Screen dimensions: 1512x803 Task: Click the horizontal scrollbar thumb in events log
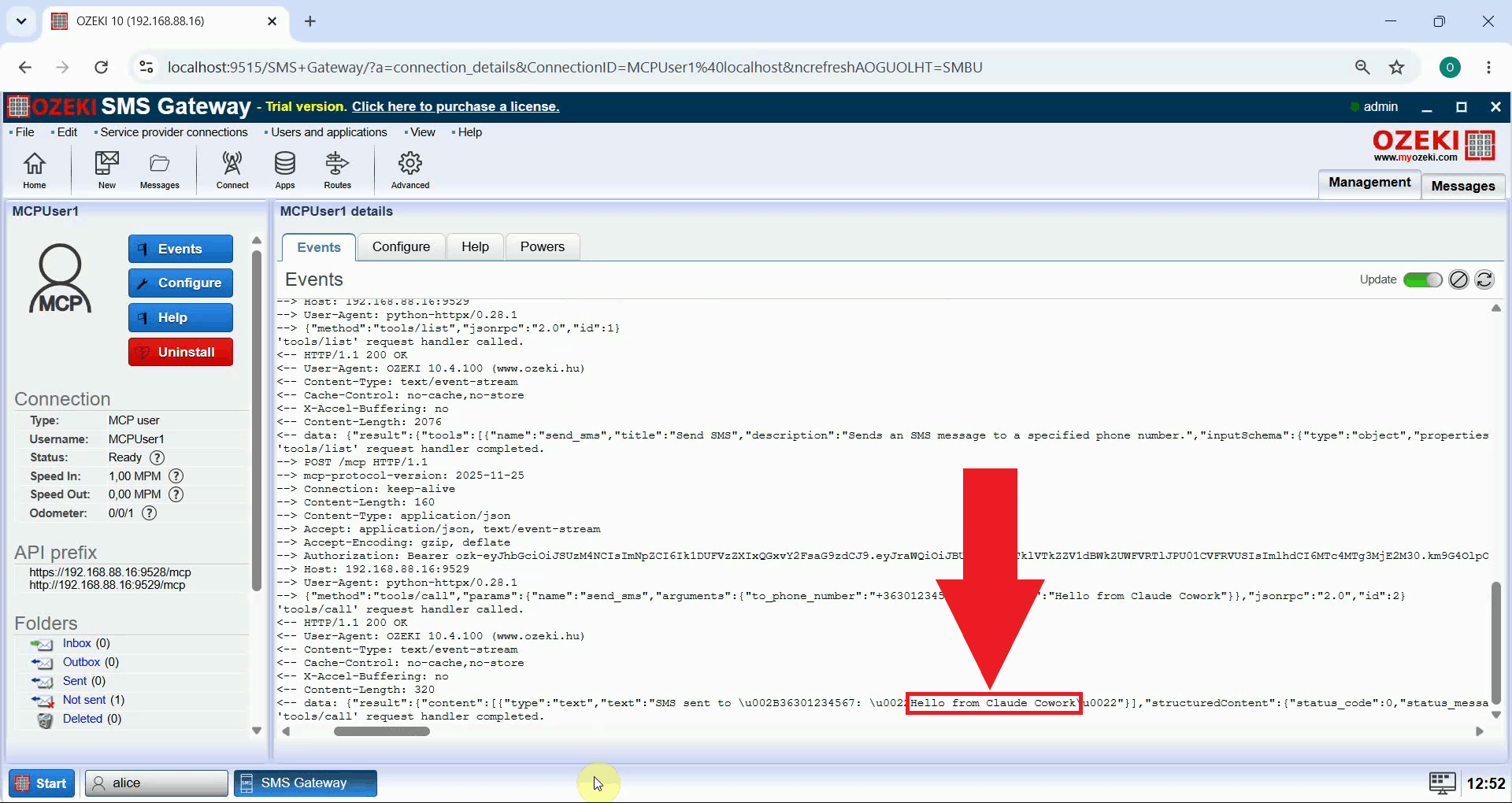[x=381, y=731]
